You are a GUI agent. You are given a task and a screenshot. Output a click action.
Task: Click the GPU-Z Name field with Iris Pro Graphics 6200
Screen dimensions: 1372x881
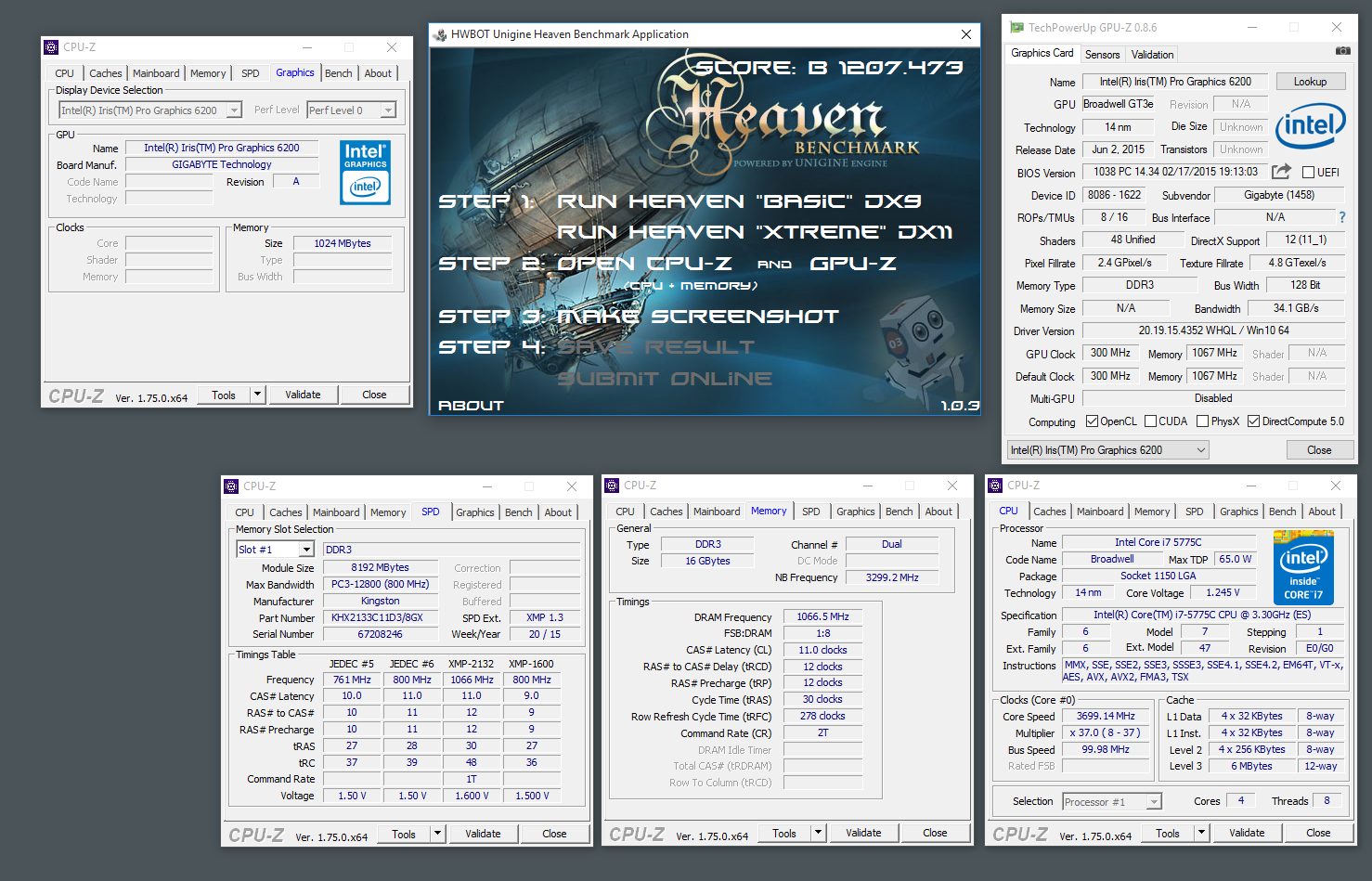click(1175, 82)
